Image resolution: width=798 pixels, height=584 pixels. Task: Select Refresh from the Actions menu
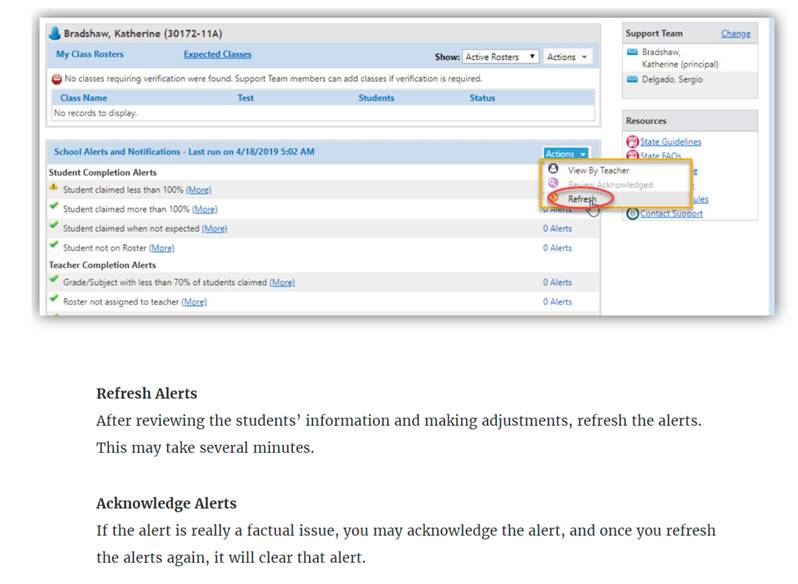pyautogui.click(x=581, y=199)
